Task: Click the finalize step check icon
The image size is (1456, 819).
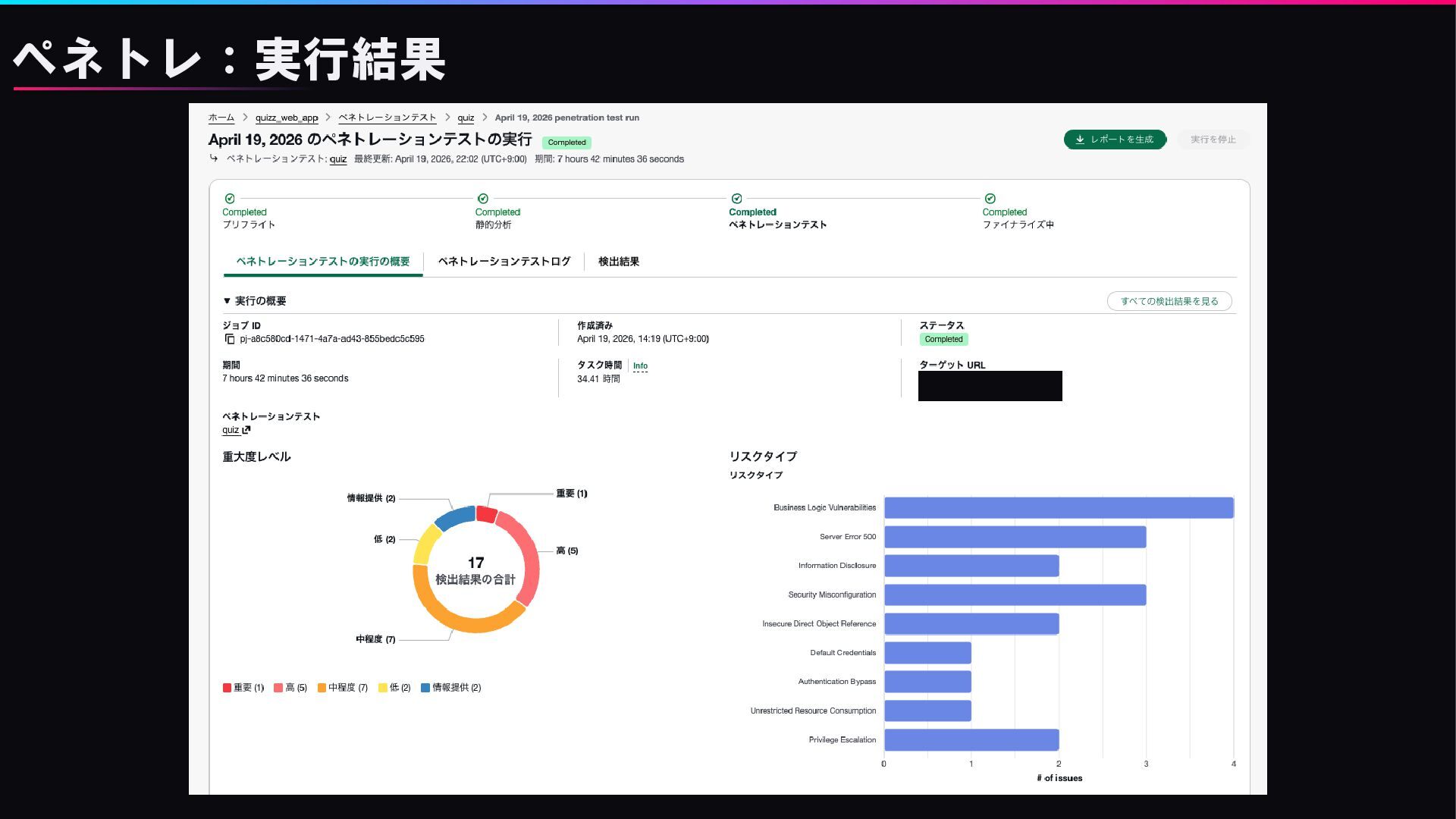Action: 990,199
